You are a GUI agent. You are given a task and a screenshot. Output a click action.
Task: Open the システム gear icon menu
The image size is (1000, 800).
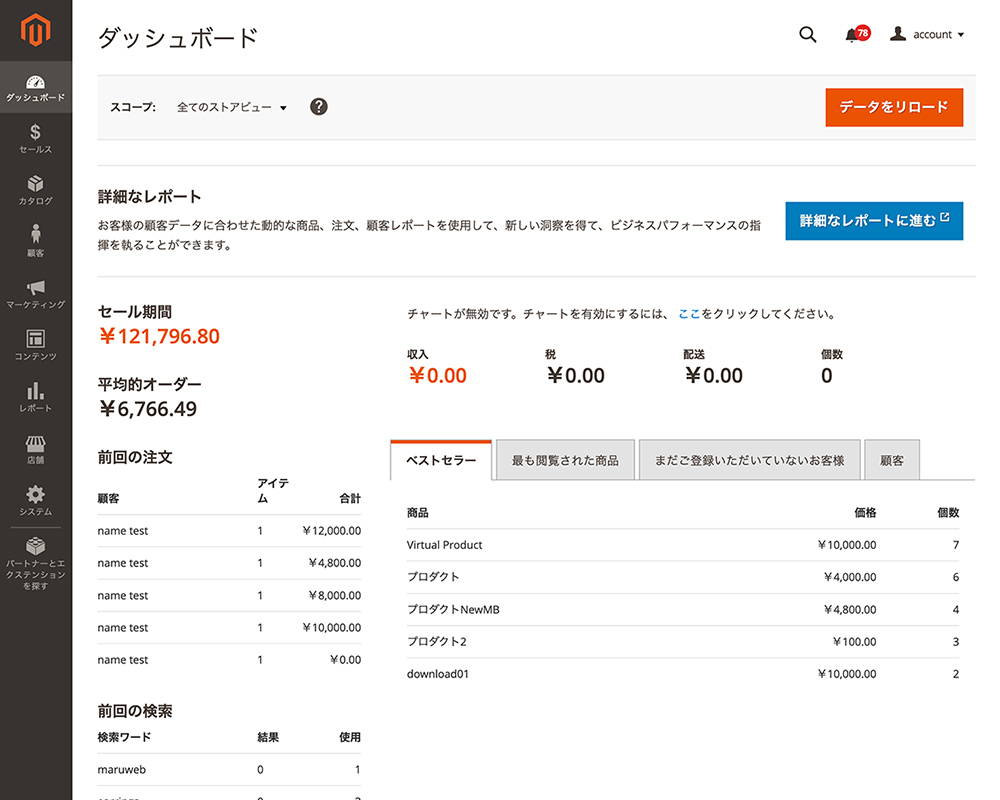pyautogui.click(x=36, y=501)
